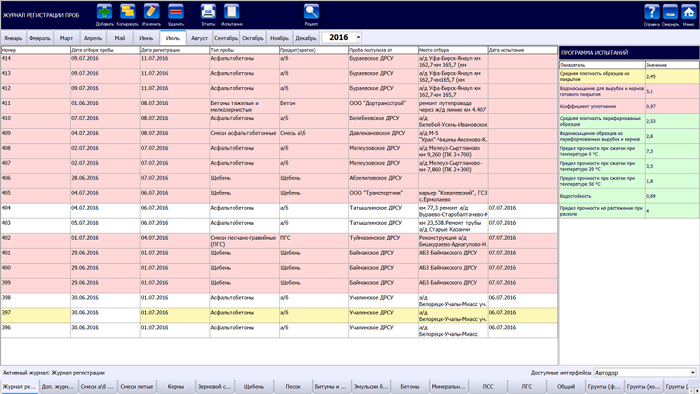Screen dimensions: 700x394
Task: Open the Отчеты printer icon
Action: pos(208,12)
